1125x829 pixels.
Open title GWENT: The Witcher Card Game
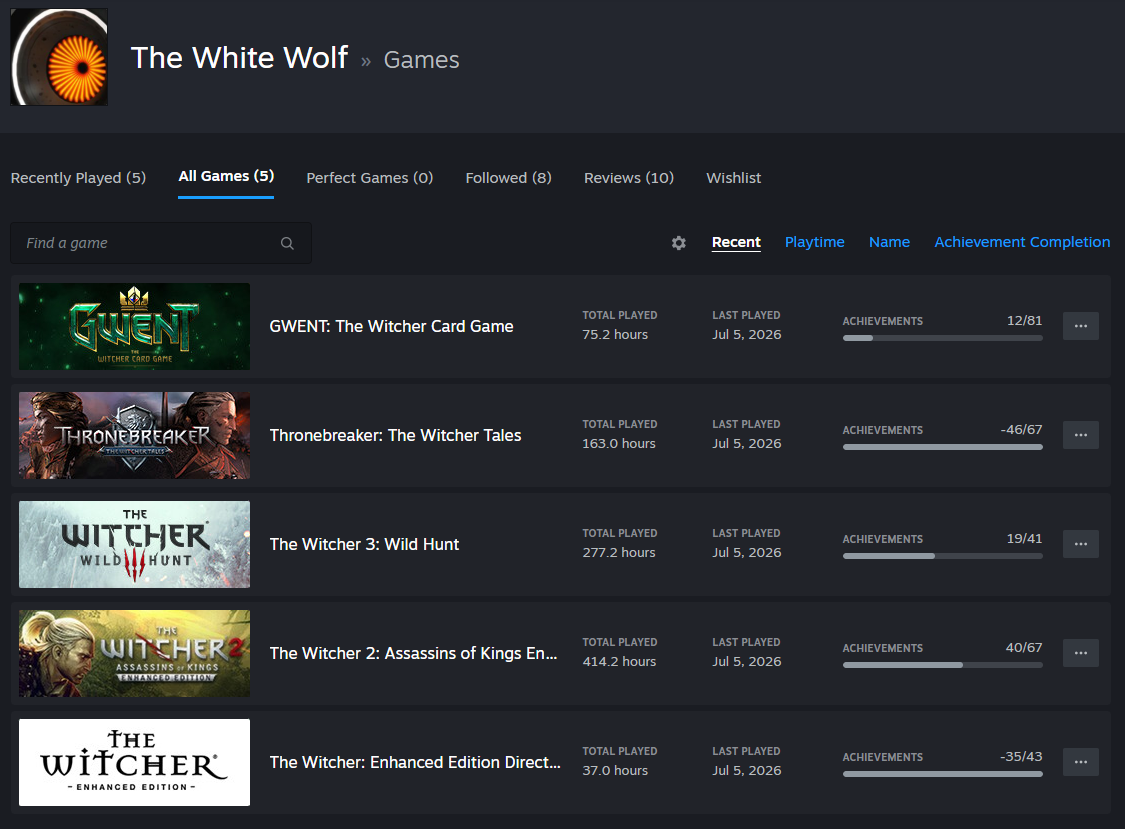(x=391, y=327)
